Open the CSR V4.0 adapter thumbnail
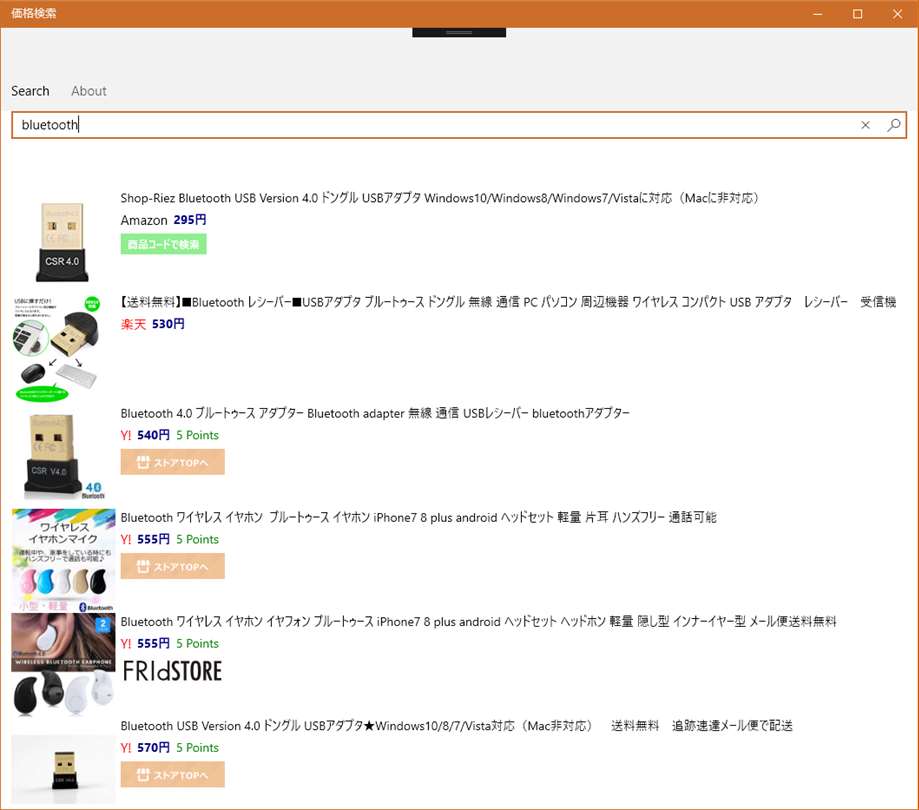Screen dimensions: 919x810 [x=63, y=456]
